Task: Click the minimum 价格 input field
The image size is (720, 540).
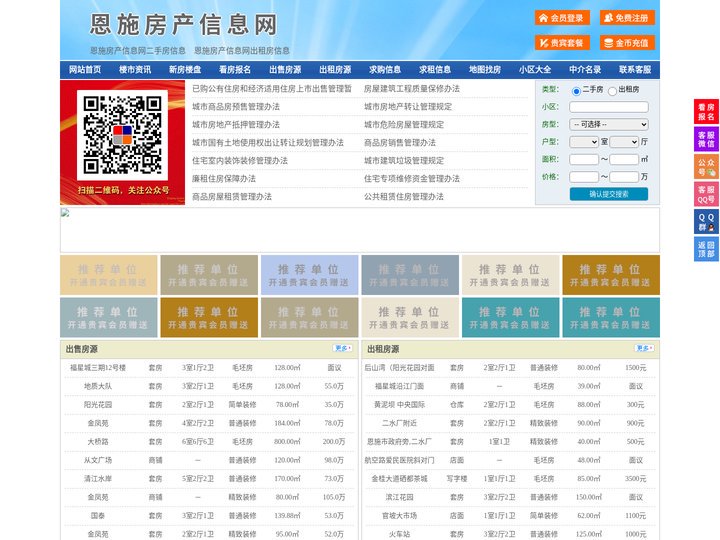Action: click(584, 177)
